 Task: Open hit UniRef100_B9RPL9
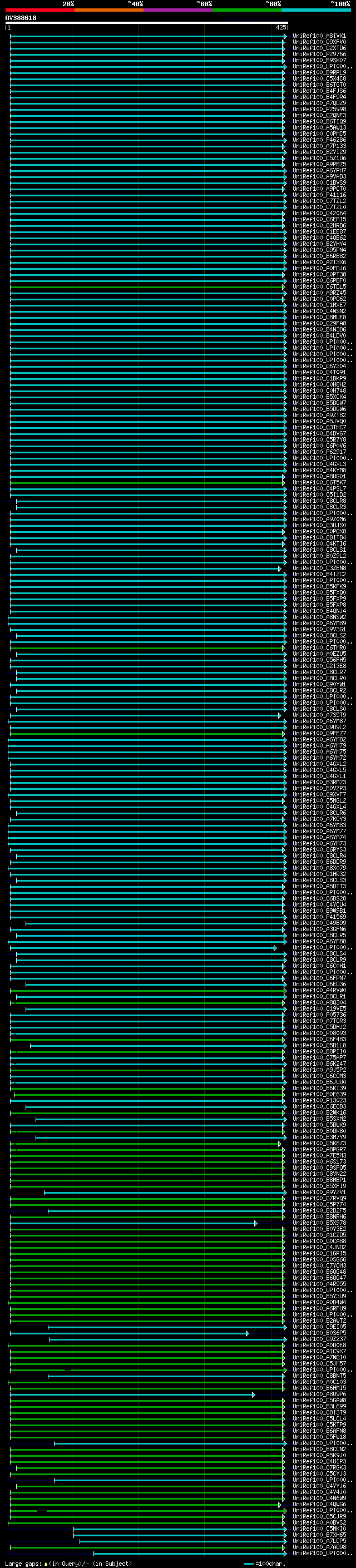click(x=319, y=72)
